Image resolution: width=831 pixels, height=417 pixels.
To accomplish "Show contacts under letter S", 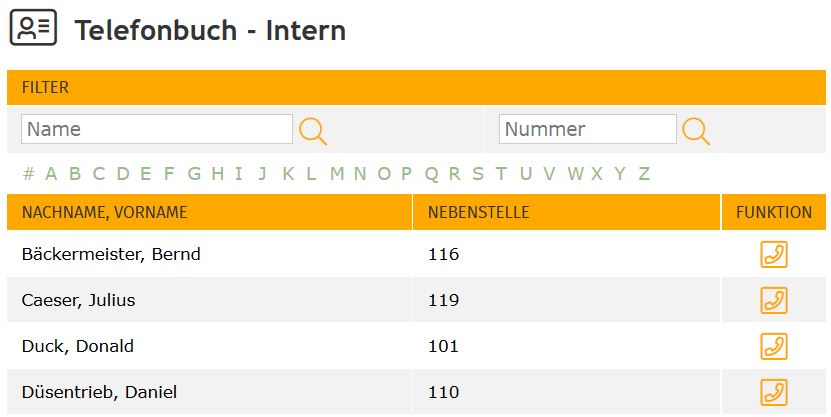I will tap(478, 174).
